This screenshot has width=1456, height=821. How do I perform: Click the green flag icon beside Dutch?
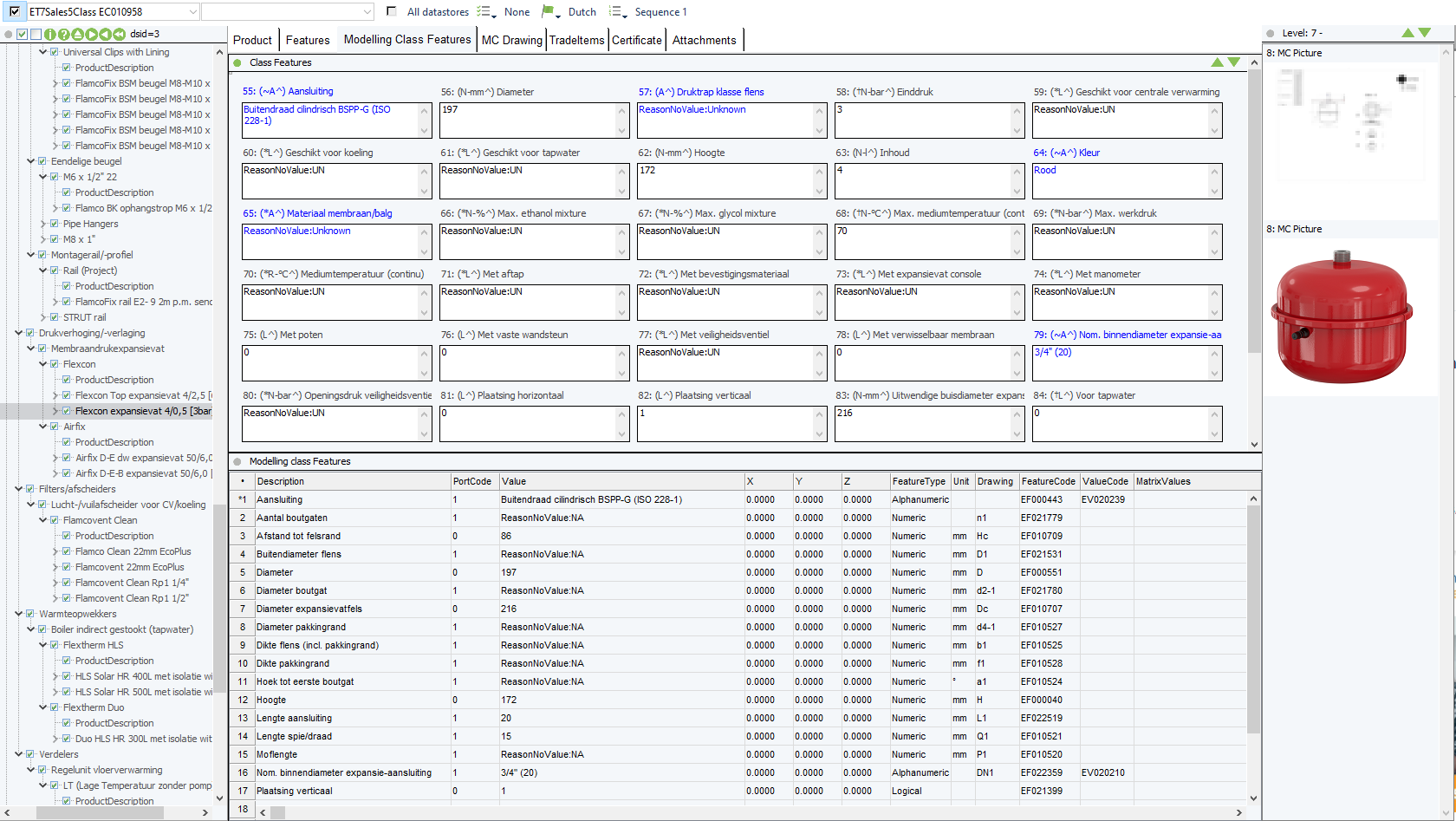(x=548, y=12)
